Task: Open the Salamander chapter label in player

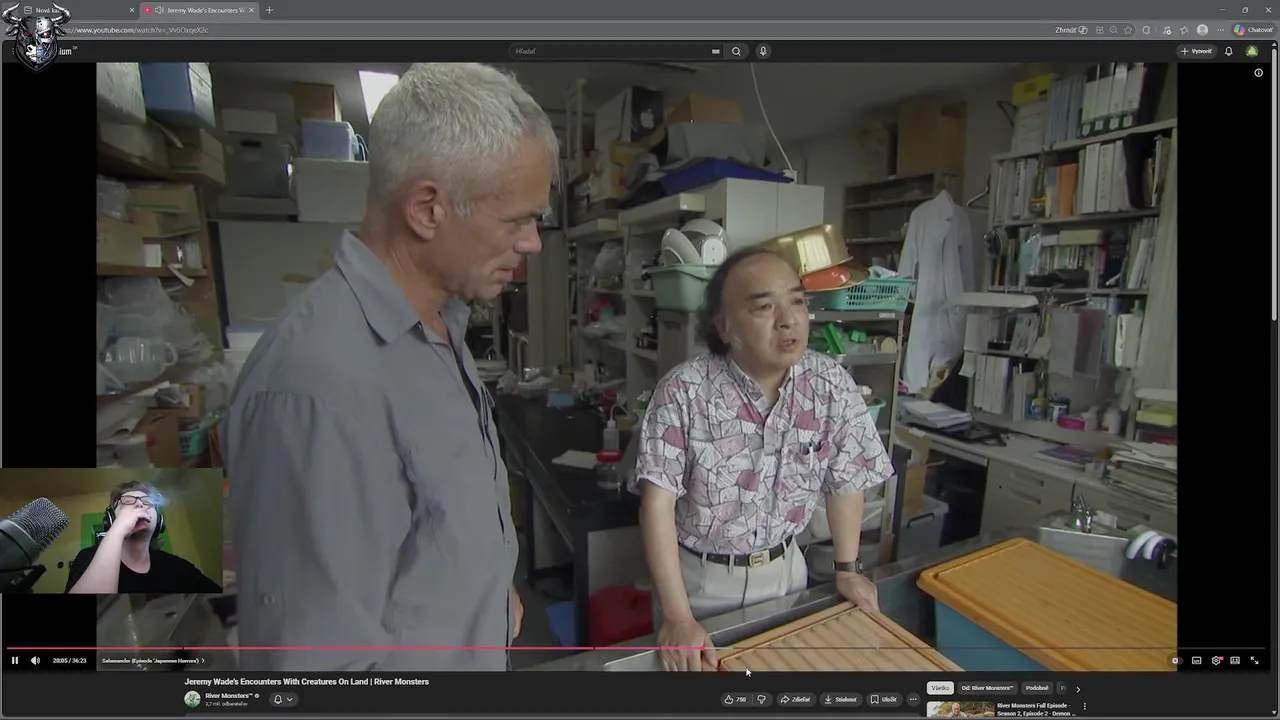Action: coord(152,660)
